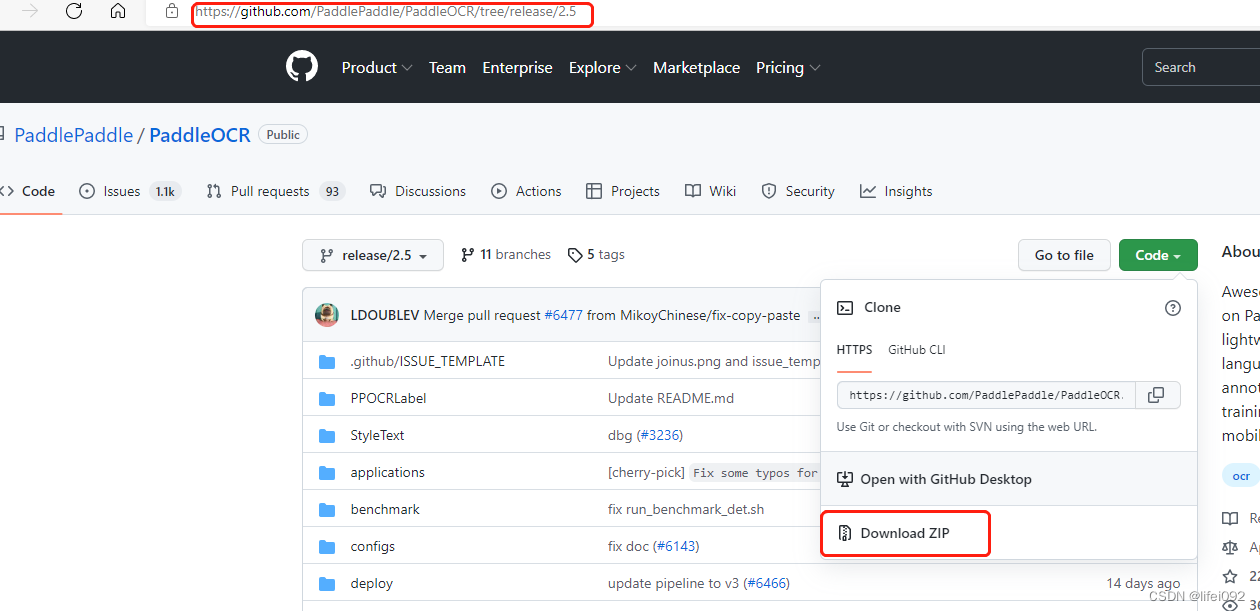This screenshot has width=1260, height=611.
Task: Click the copy clone URL icon
Action: click(1156, 395)
